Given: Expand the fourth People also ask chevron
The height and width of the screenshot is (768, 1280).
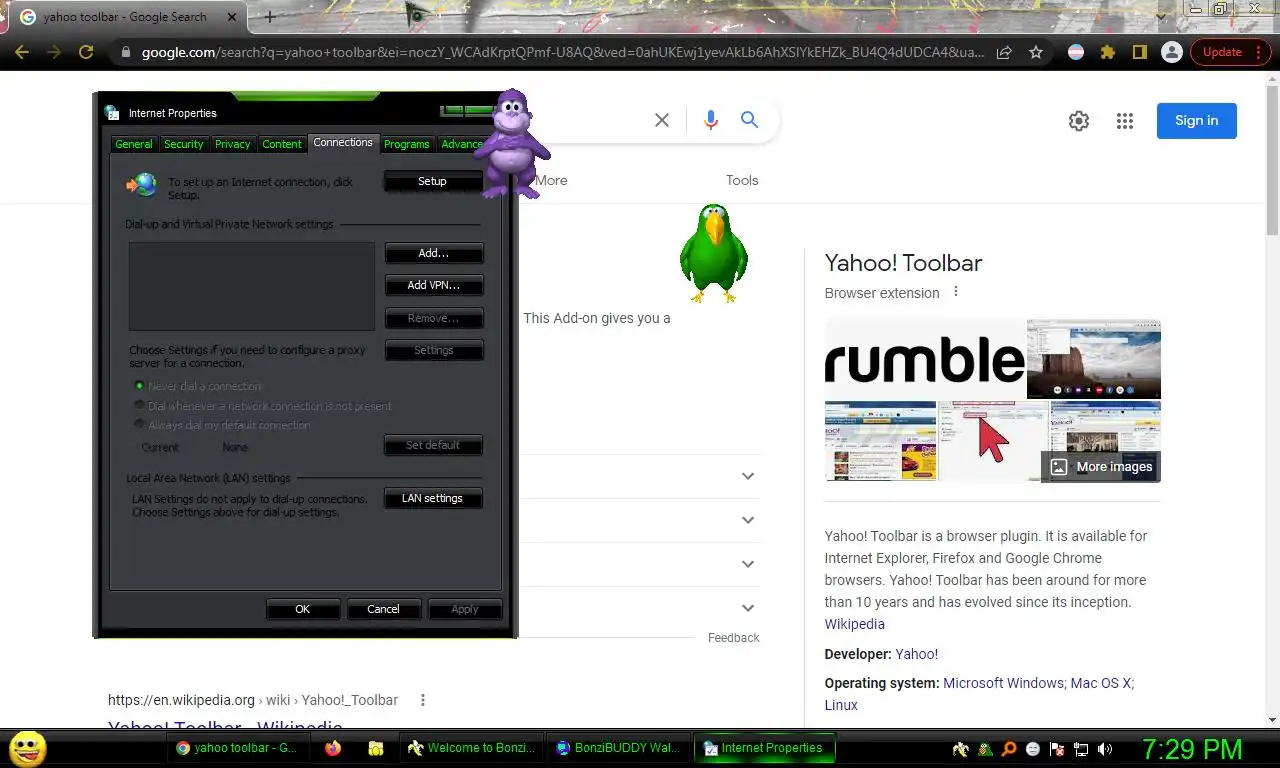Looking at the screenshot, I should [x=748, y=608].
